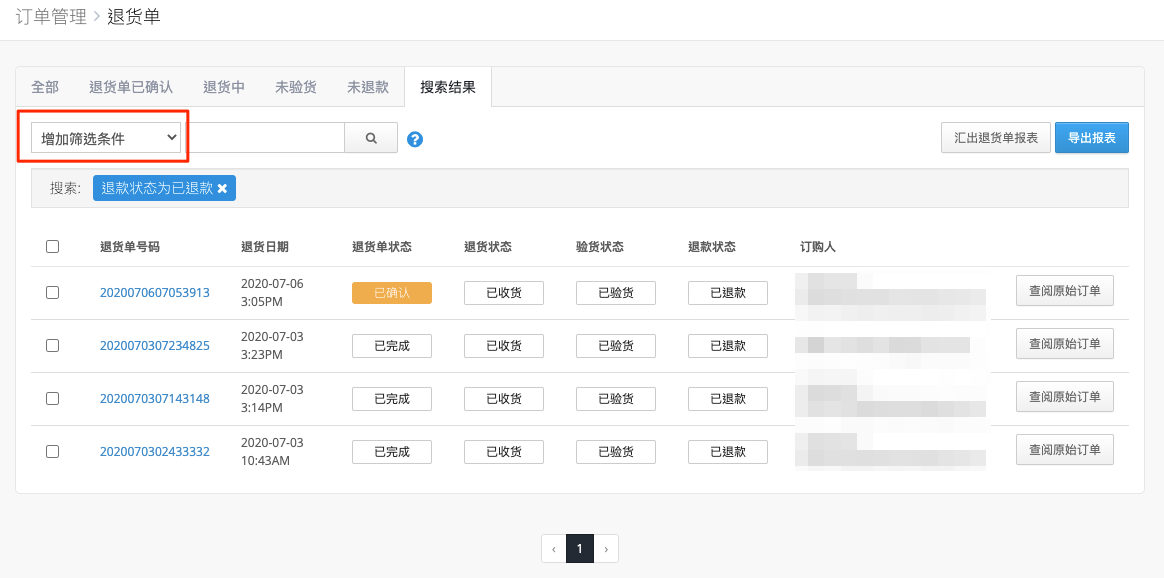Screen dimensions: 1164x578
Task: Select the 未验货 tab
Action: (x=296, y=87)
